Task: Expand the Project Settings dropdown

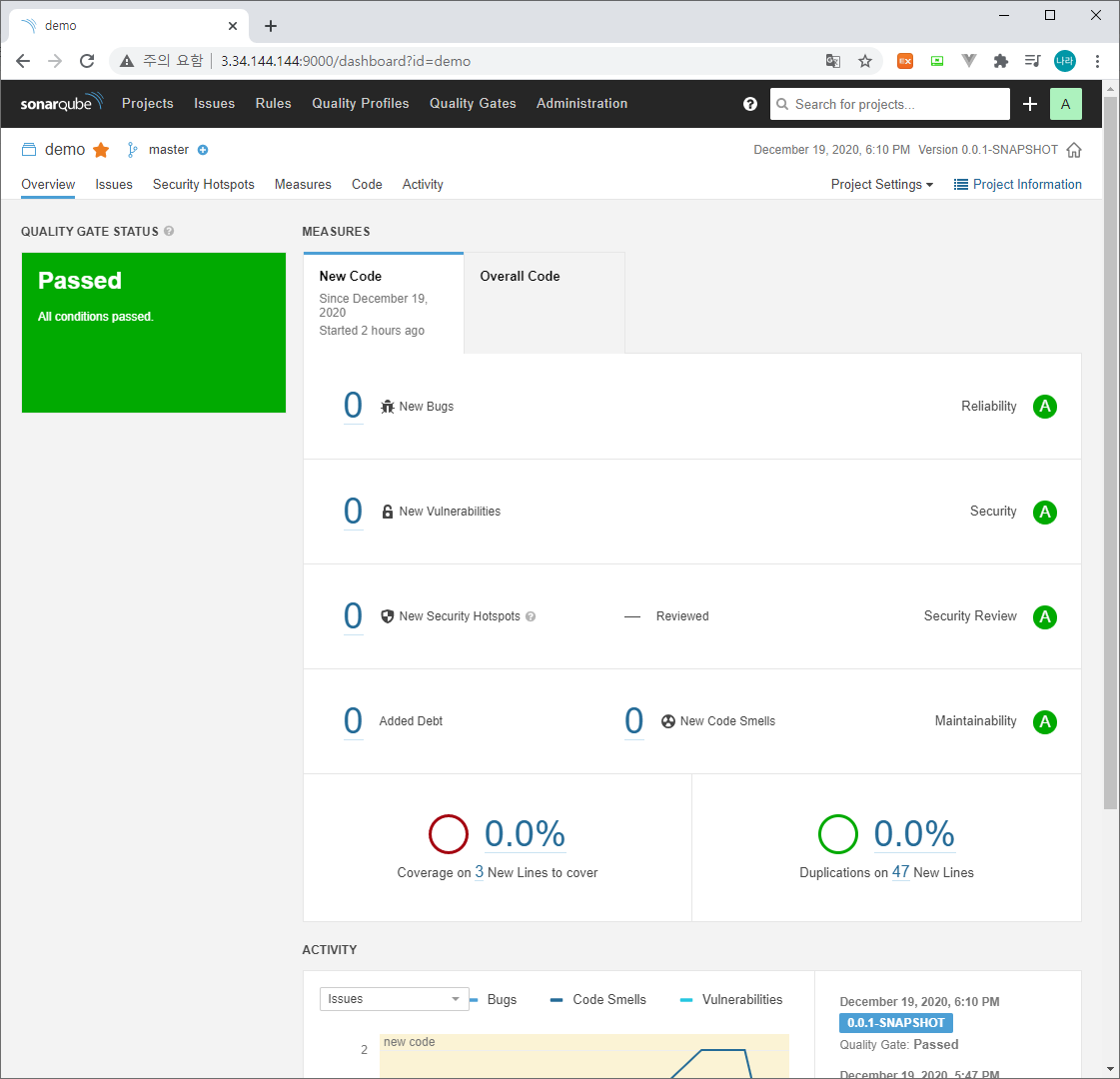Action: pos(882,184)
